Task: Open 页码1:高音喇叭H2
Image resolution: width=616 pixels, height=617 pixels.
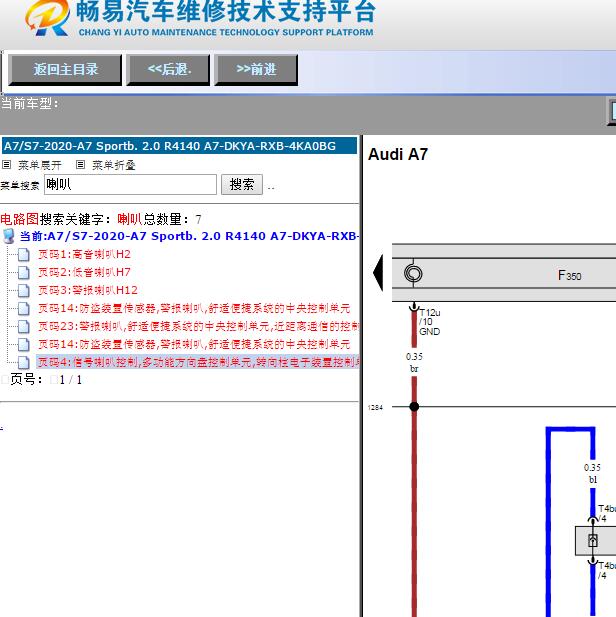Action: [84, 254]
